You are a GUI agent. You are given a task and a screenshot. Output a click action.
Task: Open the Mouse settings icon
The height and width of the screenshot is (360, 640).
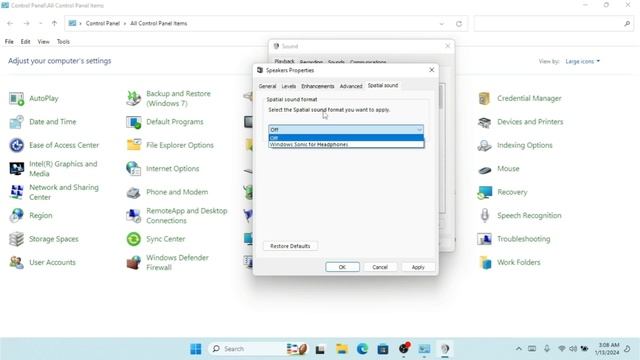pyautogui.click(x=484, y=169)
